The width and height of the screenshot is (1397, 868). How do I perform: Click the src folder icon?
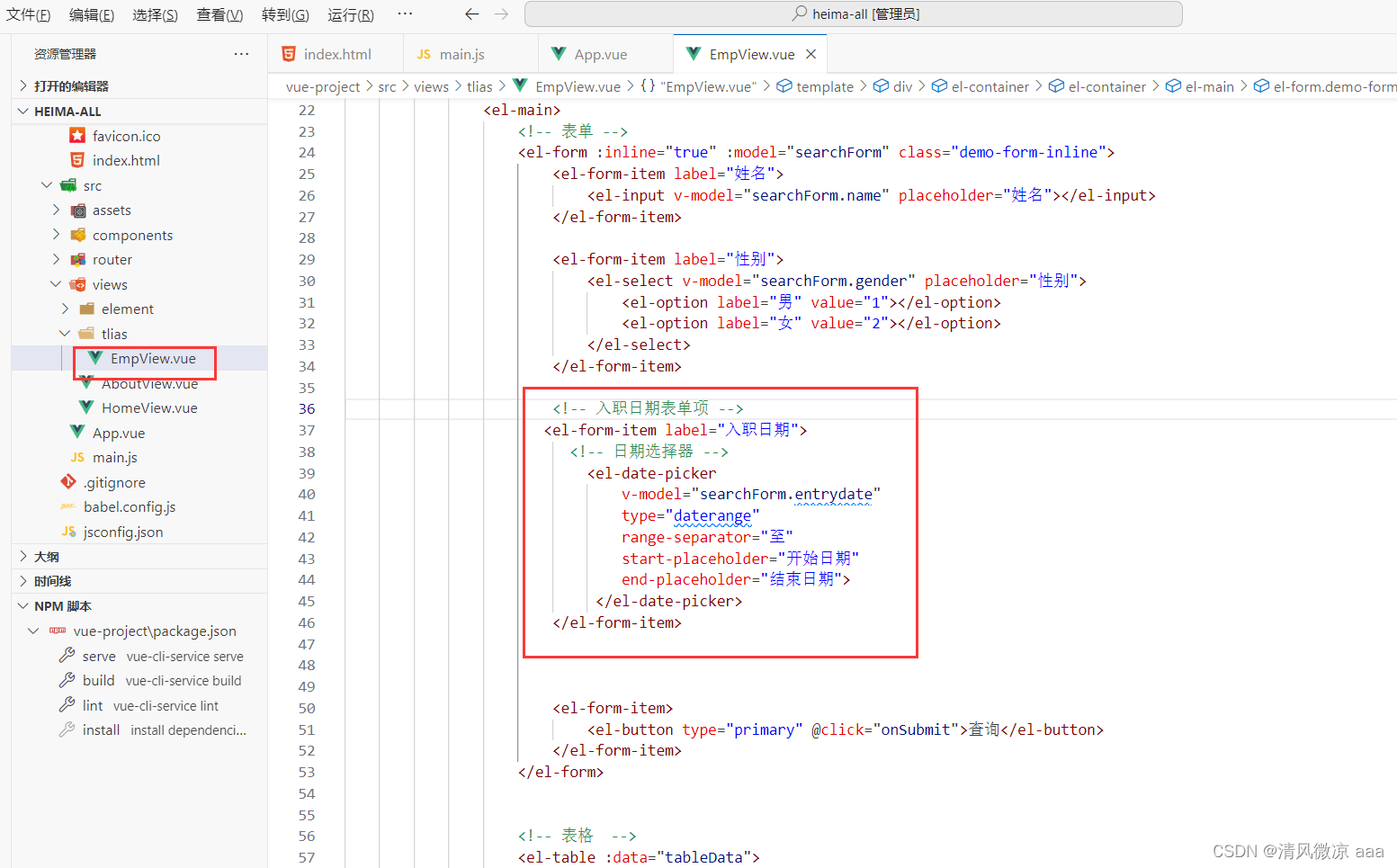point(68,185)
